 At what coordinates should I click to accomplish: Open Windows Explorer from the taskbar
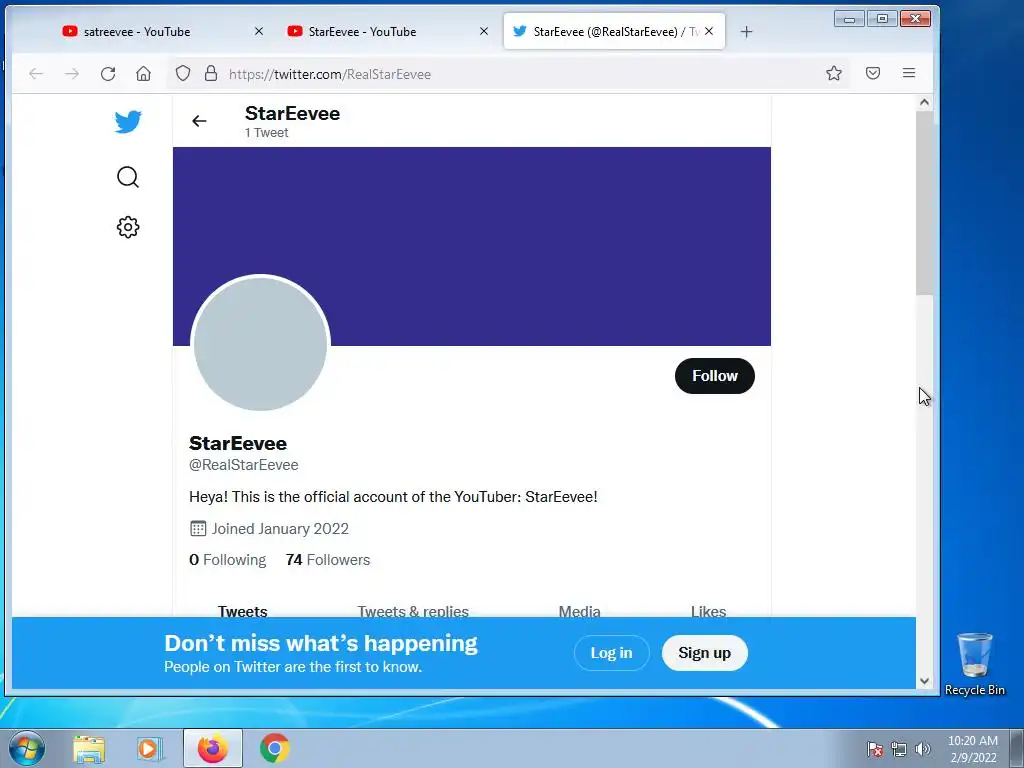(x=89, y=748)
